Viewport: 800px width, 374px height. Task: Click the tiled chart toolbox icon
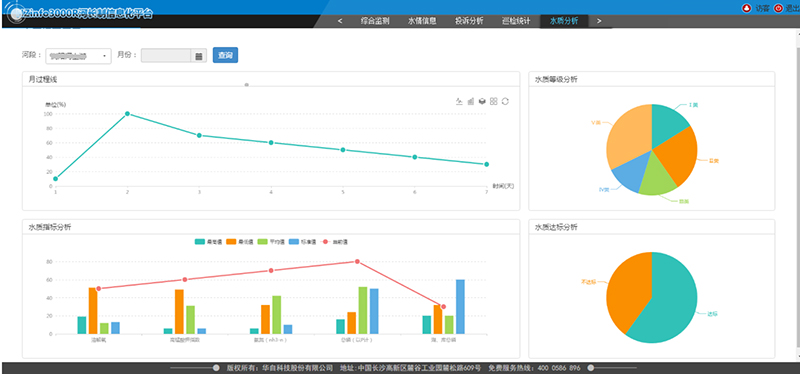[x=493, y=101]
